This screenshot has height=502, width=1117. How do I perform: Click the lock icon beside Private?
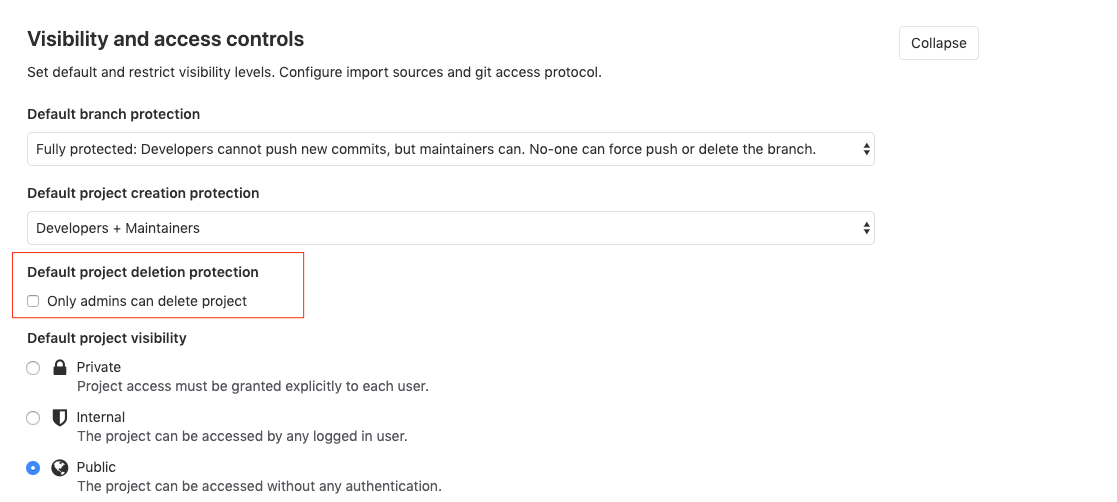(x=59, y=367)
